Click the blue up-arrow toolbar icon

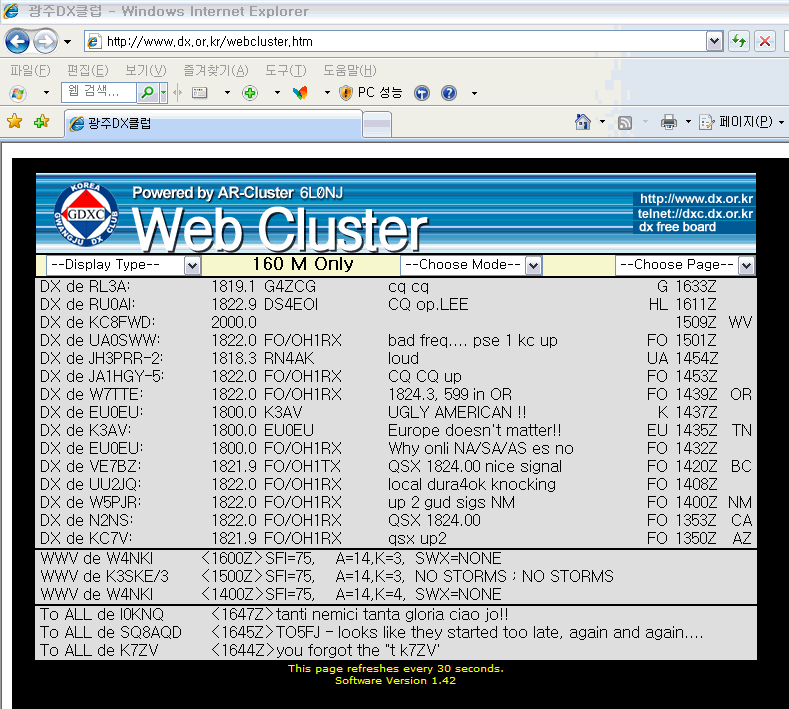coord(422,93)
